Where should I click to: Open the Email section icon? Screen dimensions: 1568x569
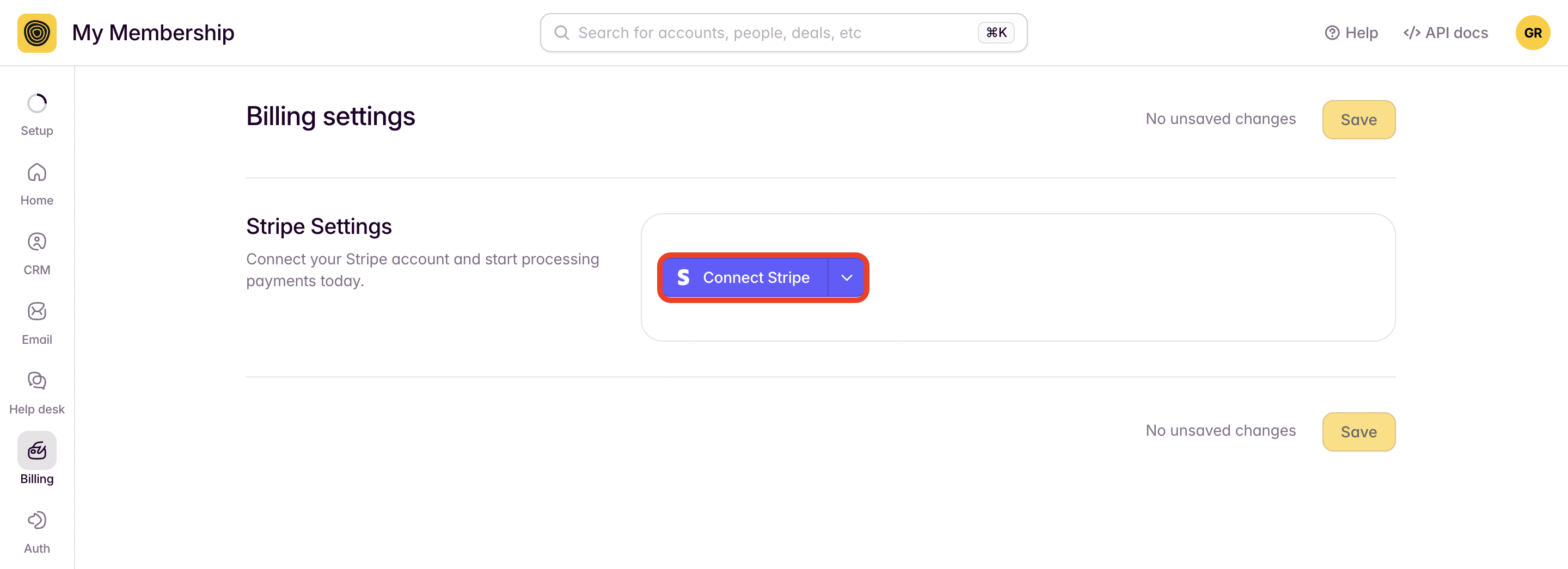pos(36,311)
